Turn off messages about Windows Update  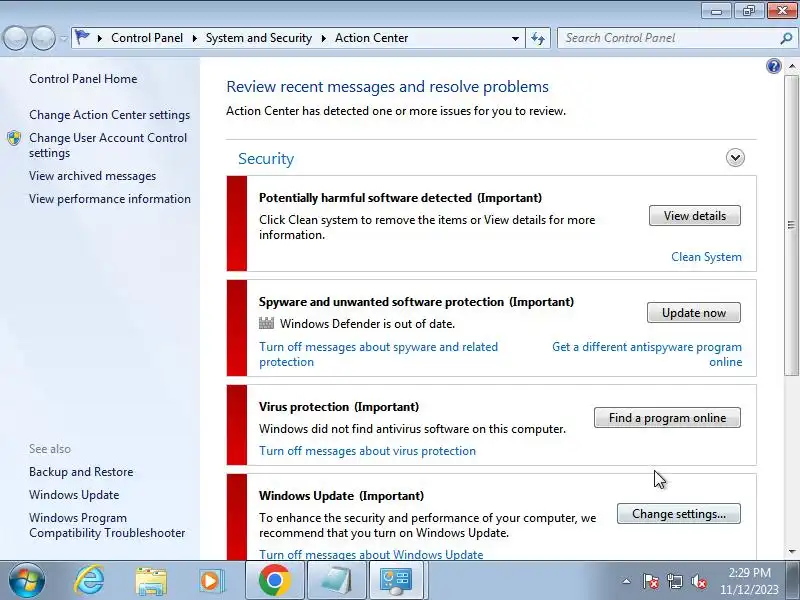(x=371, y=555)
